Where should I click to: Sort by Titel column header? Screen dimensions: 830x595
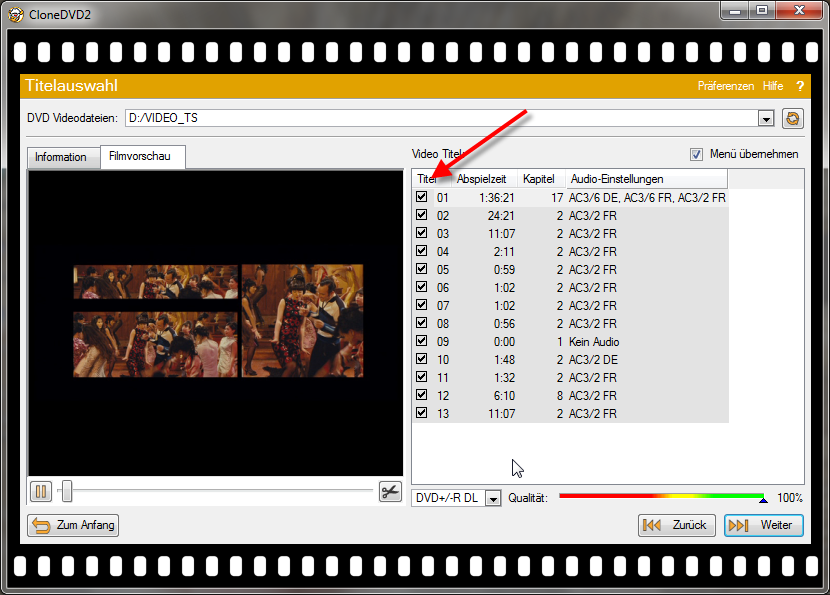[431, 179]
